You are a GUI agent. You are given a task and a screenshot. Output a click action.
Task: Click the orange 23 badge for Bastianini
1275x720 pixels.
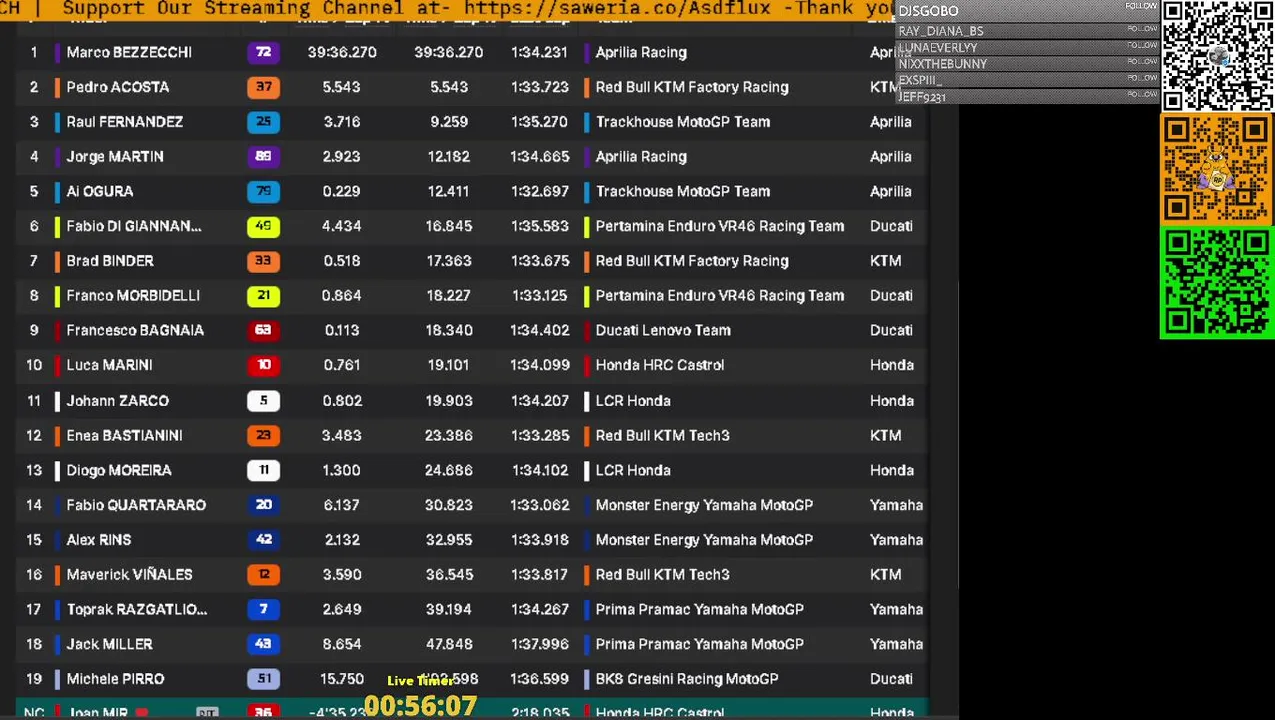coord(264,436)
